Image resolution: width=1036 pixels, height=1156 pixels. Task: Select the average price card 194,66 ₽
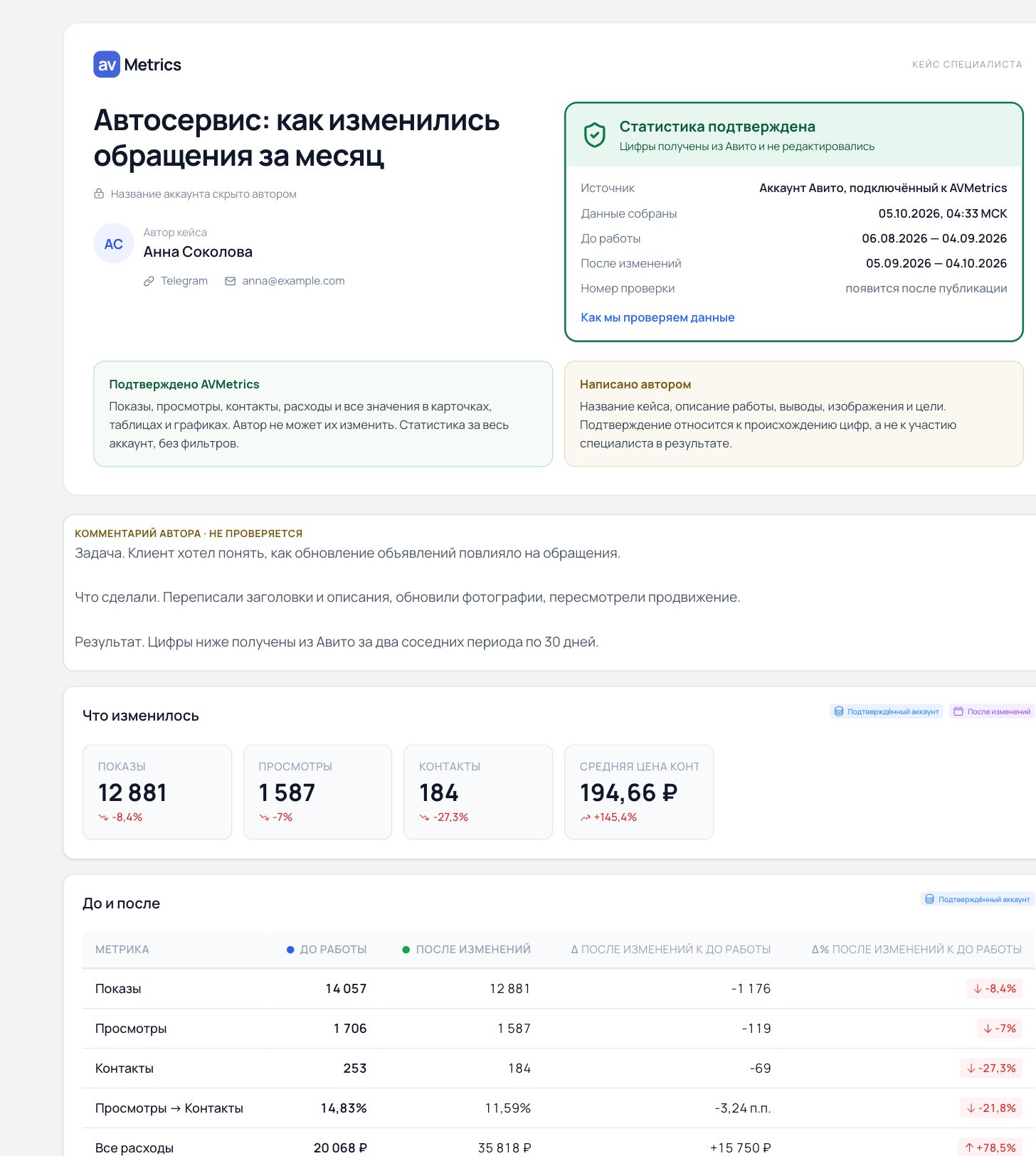[639, 792]
